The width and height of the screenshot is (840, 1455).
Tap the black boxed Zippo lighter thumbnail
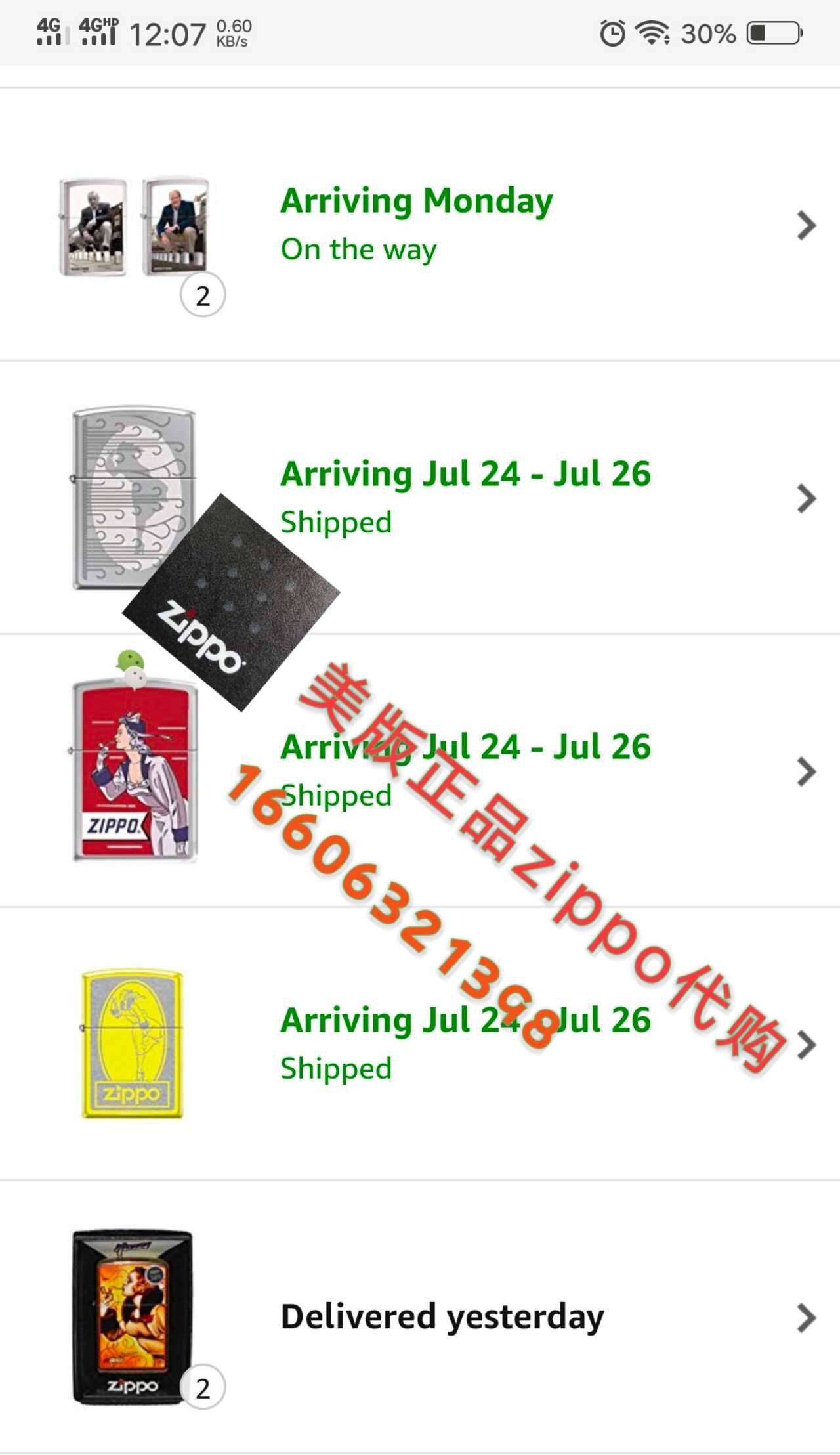(133, 1317)
